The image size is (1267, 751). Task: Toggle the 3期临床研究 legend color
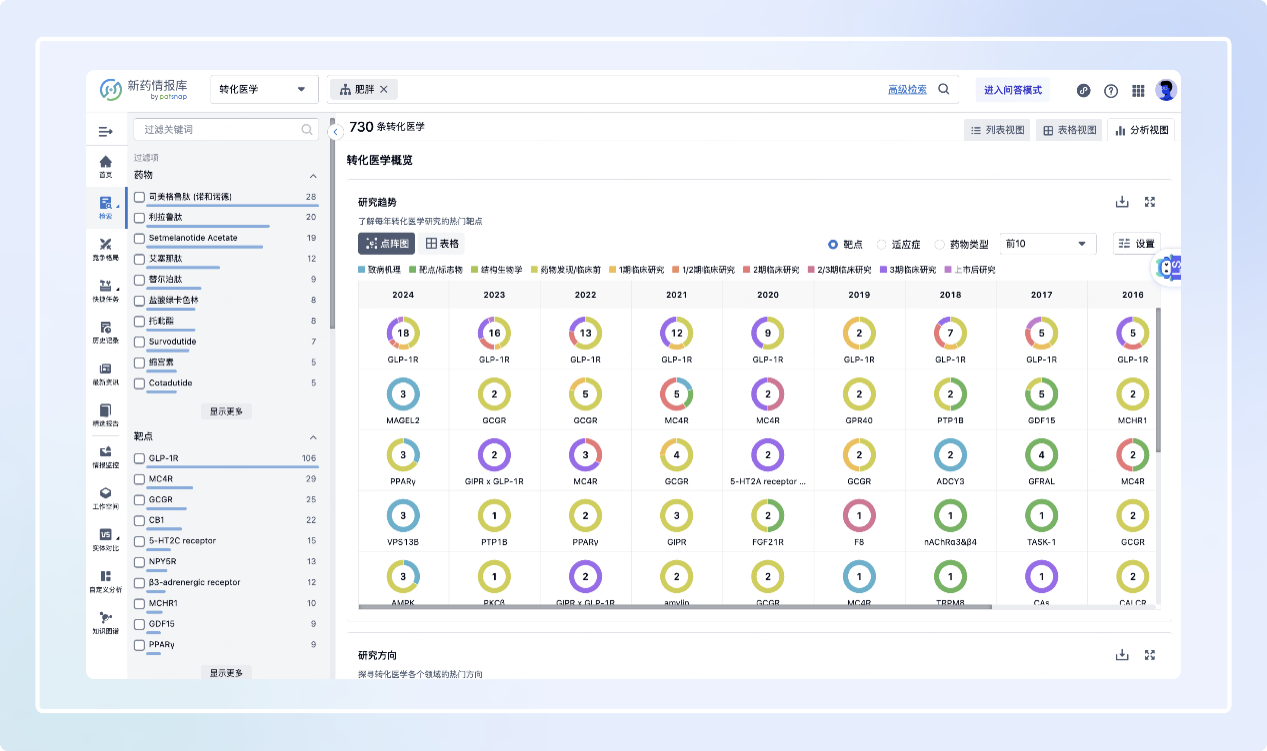(882, 270)
